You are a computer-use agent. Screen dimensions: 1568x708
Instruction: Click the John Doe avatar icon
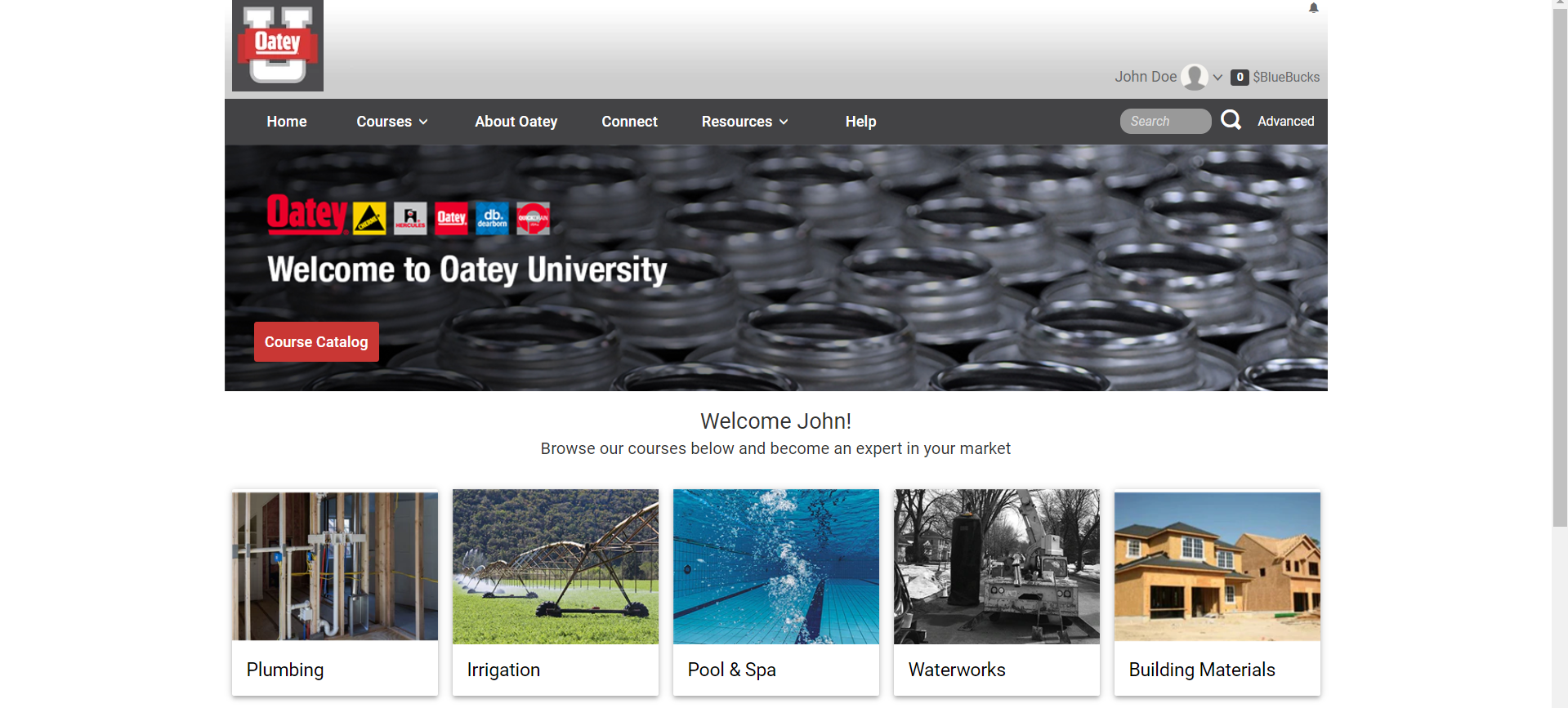pyautogui.click(x=1195, y=77)
